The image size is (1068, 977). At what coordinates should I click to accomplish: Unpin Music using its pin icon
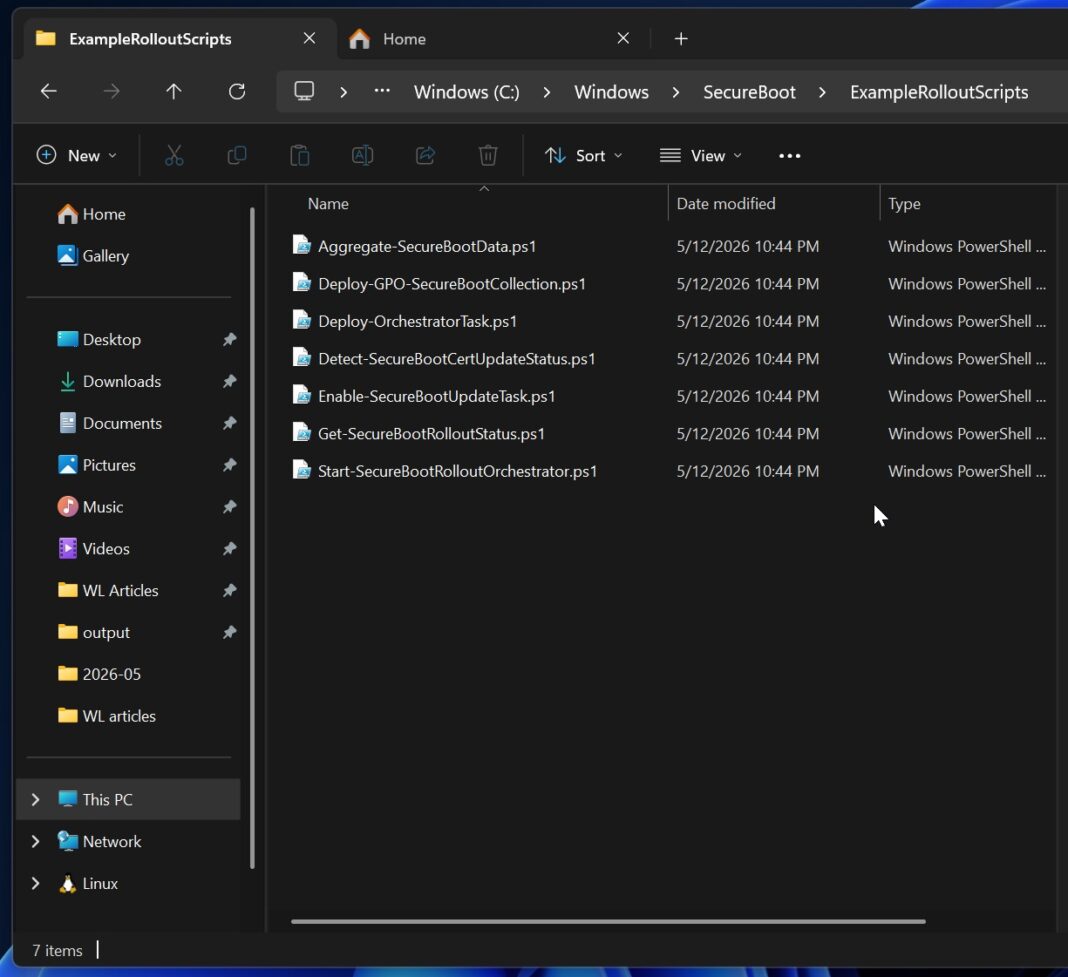coord(230,506)
